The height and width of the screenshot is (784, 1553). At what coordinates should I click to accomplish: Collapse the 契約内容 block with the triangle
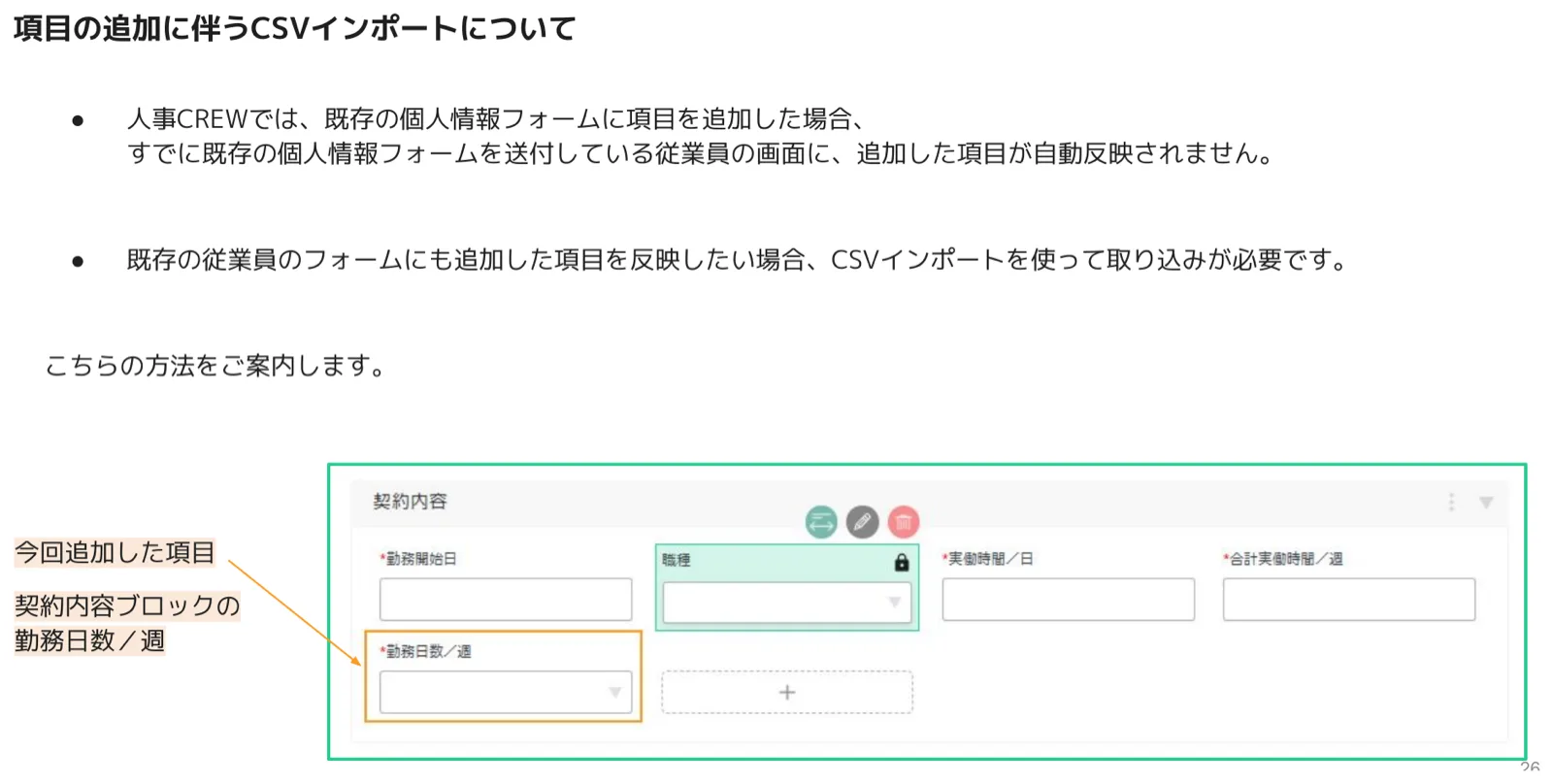[1486, 503]
